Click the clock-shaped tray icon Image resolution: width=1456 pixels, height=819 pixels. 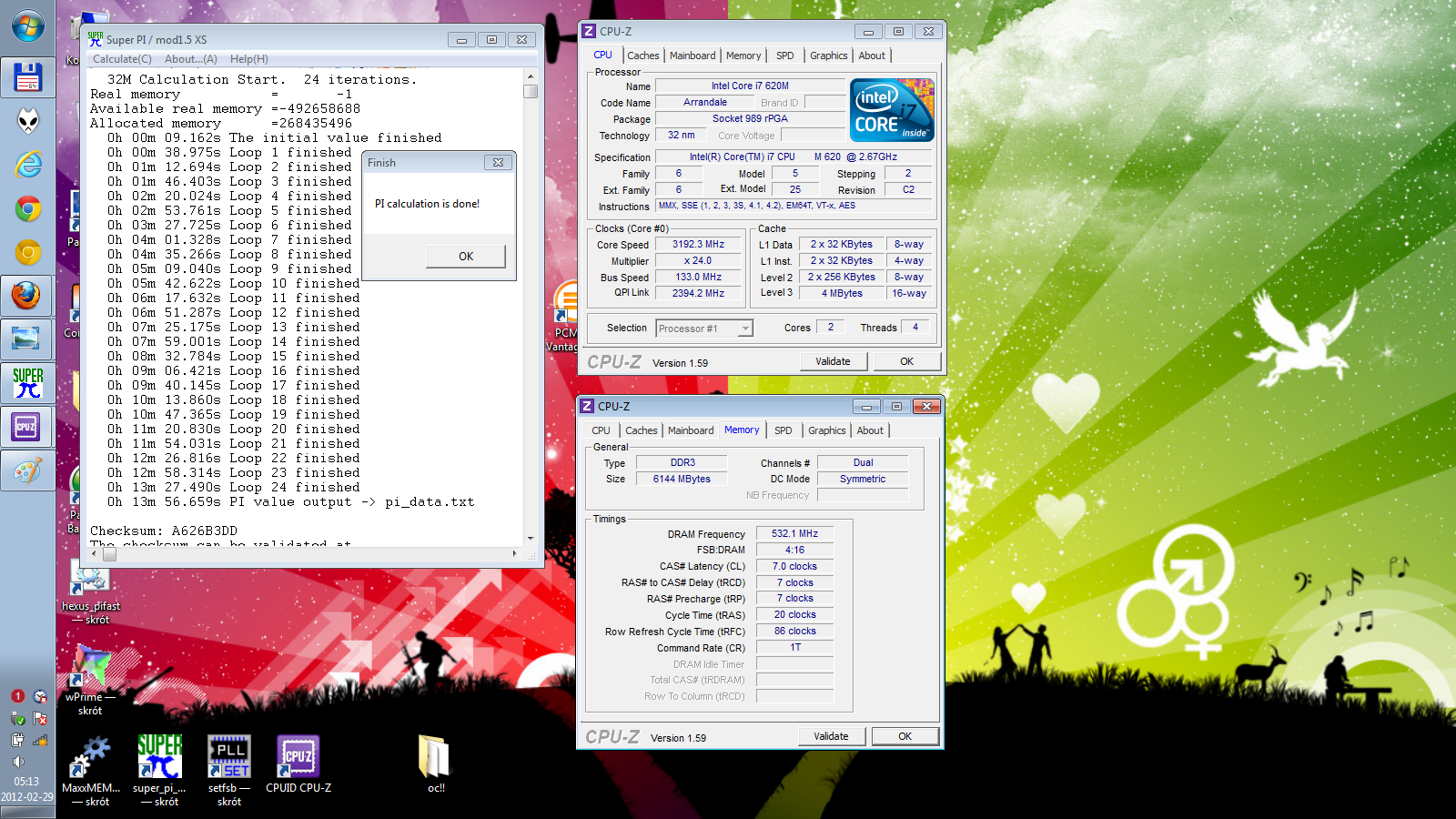coord(40,696)
